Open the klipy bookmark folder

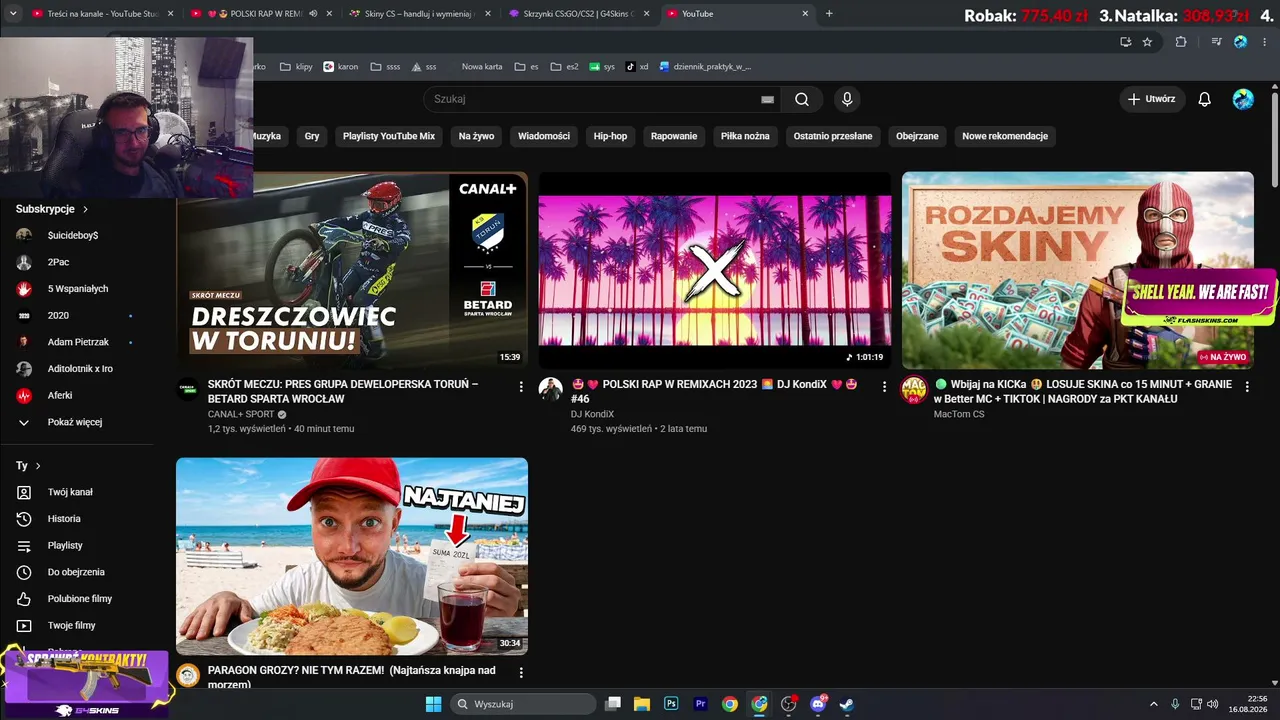tap(296, 67)
